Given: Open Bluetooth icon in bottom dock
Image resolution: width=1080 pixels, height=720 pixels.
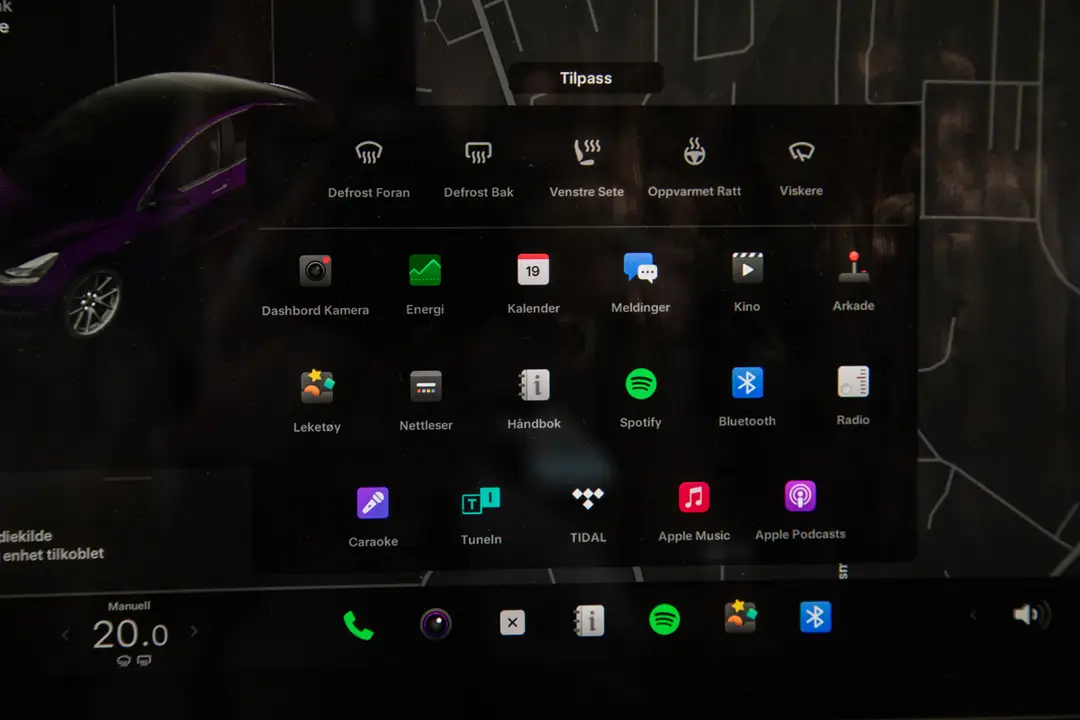Looking at the screenshot, I should pyautogui.click(x=816, y=617).
